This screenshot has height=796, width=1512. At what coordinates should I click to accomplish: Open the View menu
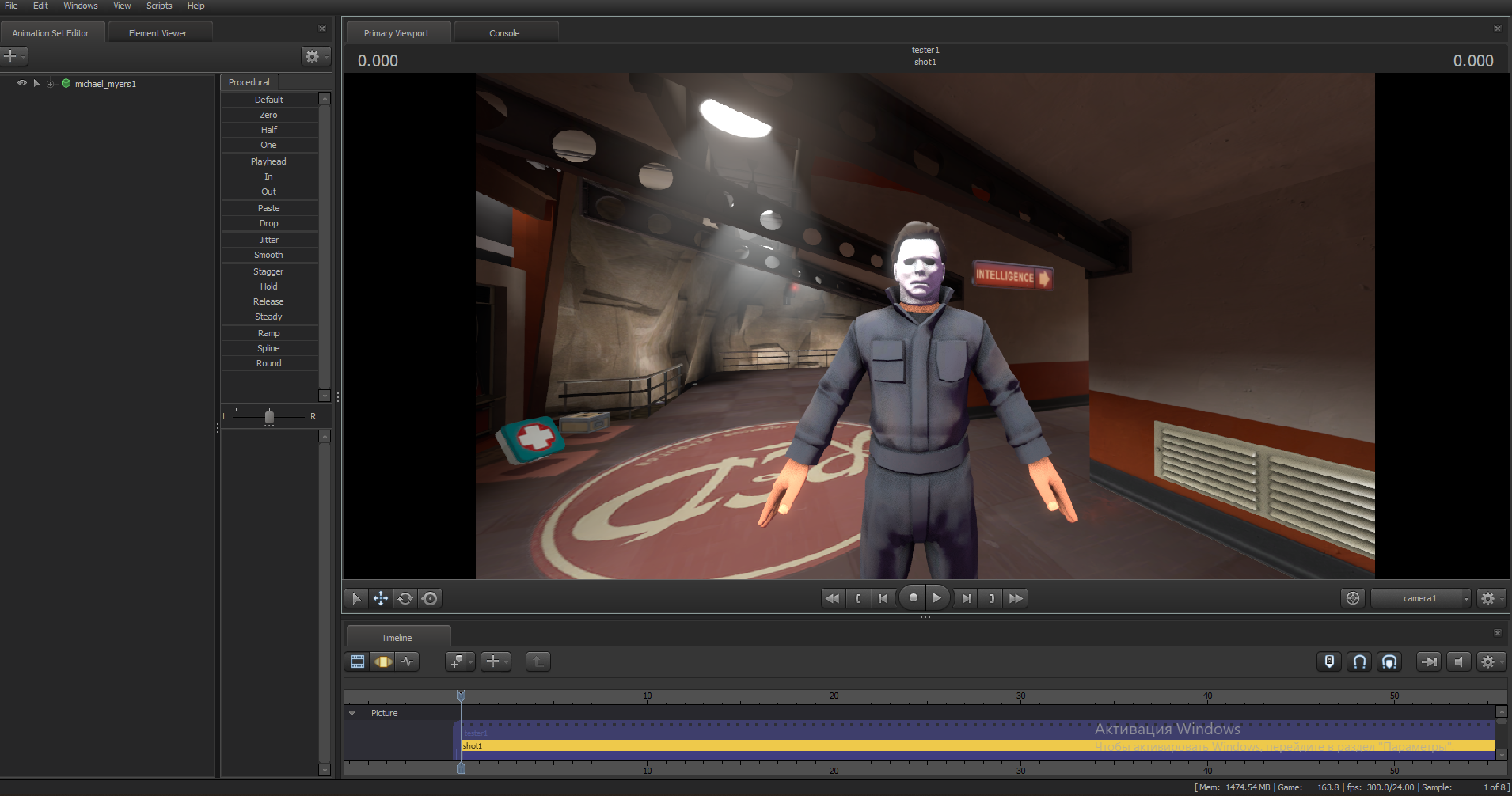coord(122,6)
